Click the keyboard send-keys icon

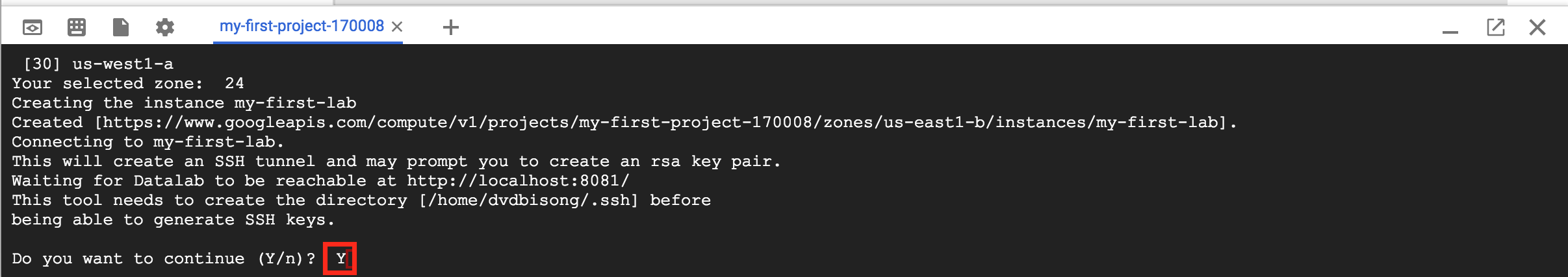(x=77, y=27)
